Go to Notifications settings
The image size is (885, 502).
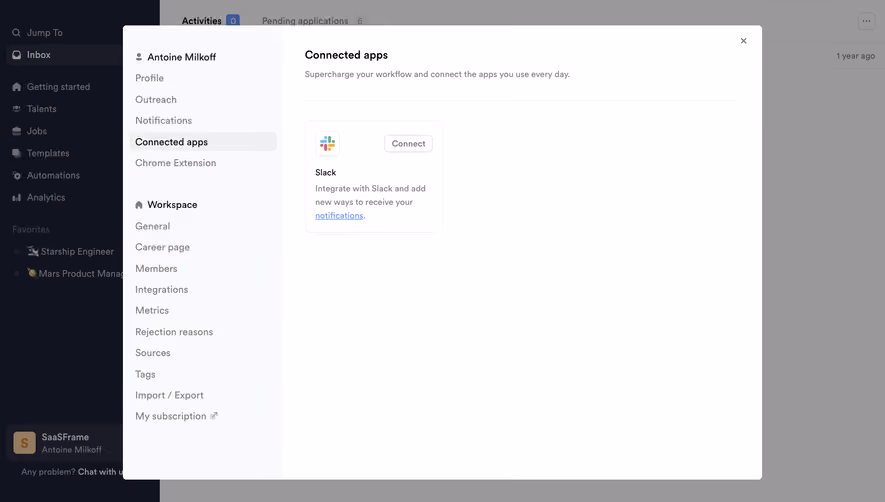(164, 120)
